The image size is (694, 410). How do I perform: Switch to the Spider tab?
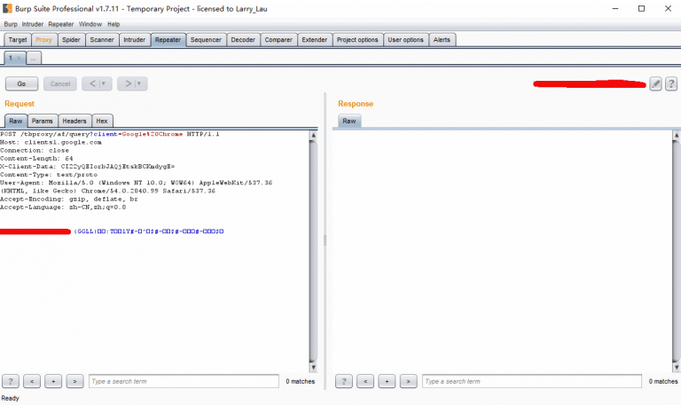click(x=71, y=40)
